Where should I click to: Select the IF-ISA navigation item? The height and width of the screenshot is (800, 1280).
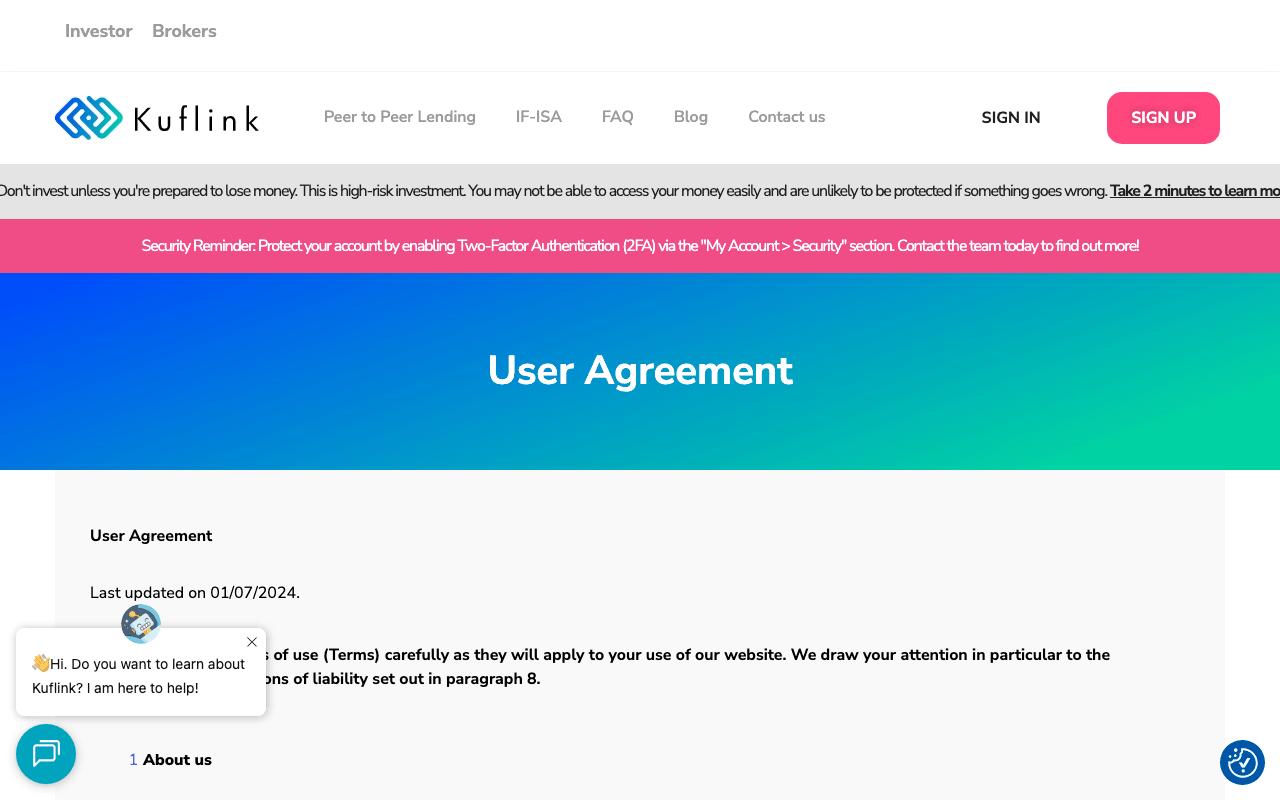(x=538, y=117)
